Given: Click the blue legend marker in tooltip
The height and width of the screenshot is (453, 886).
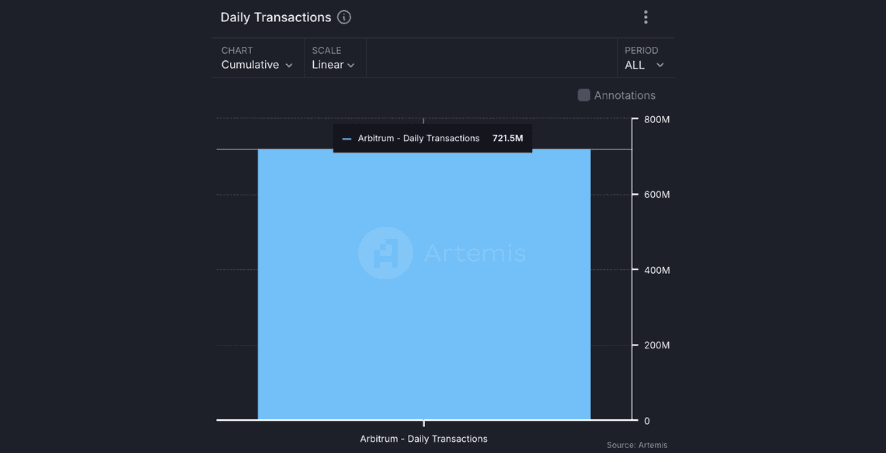Looking at the screenshot, I should (347, 139).
